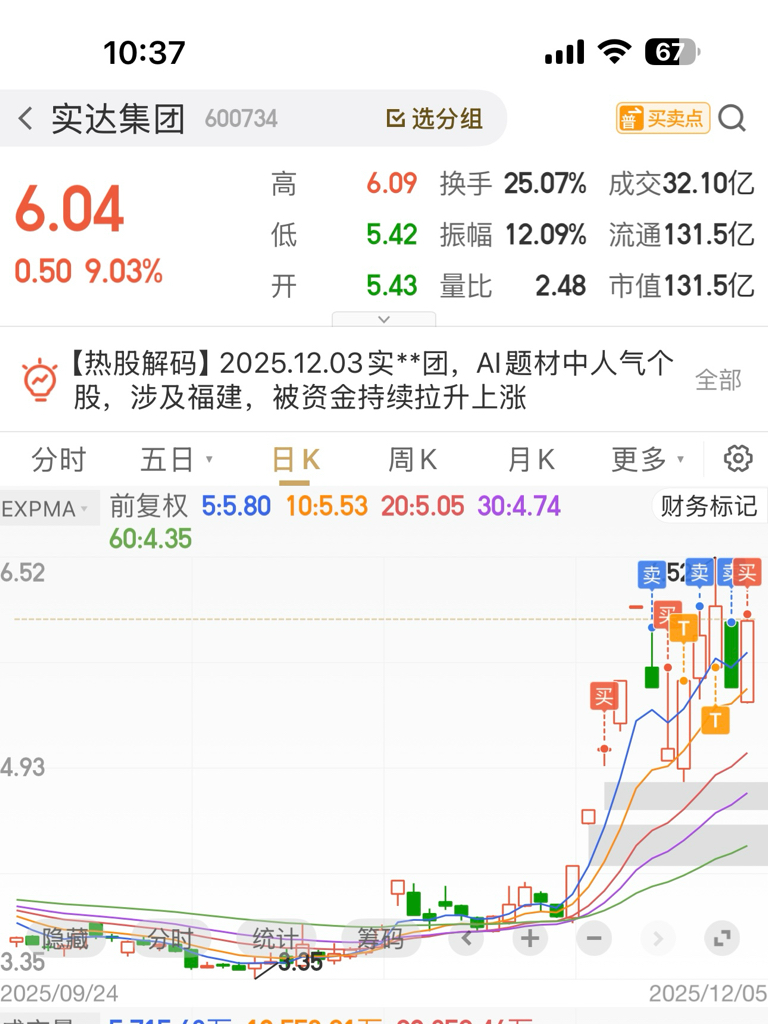The image size is (768, 1024).
Task: Tap the EXPMA 60:4.35 value
Action: pyautogui.click(x=150, y=539)
